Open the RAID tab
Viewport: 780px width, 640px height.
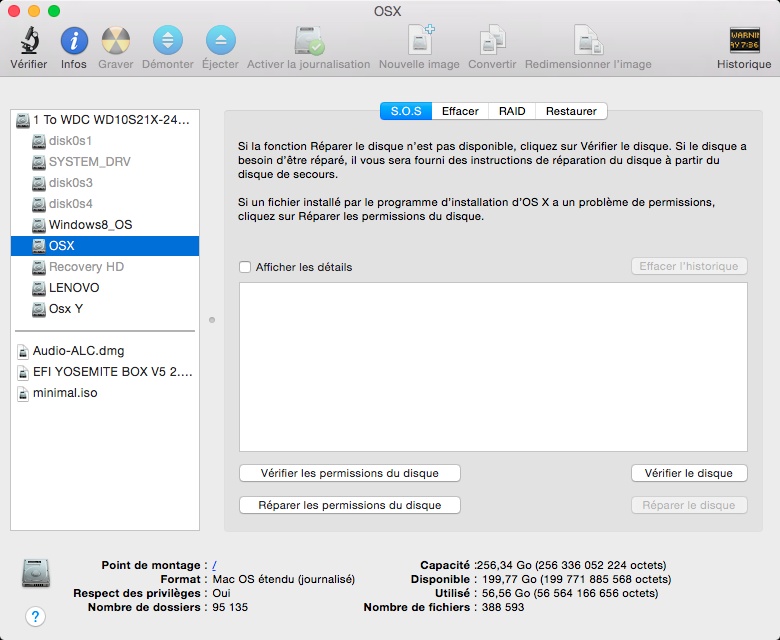[x=512, y=111]
